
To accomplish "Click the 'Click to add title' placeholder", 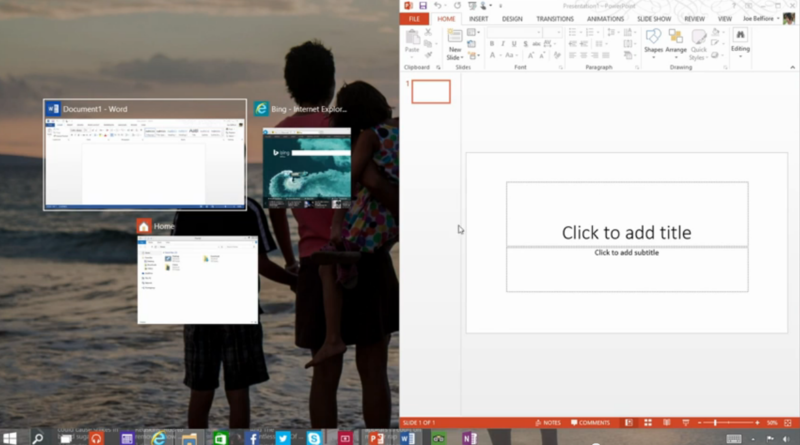I will coord(627,214).
